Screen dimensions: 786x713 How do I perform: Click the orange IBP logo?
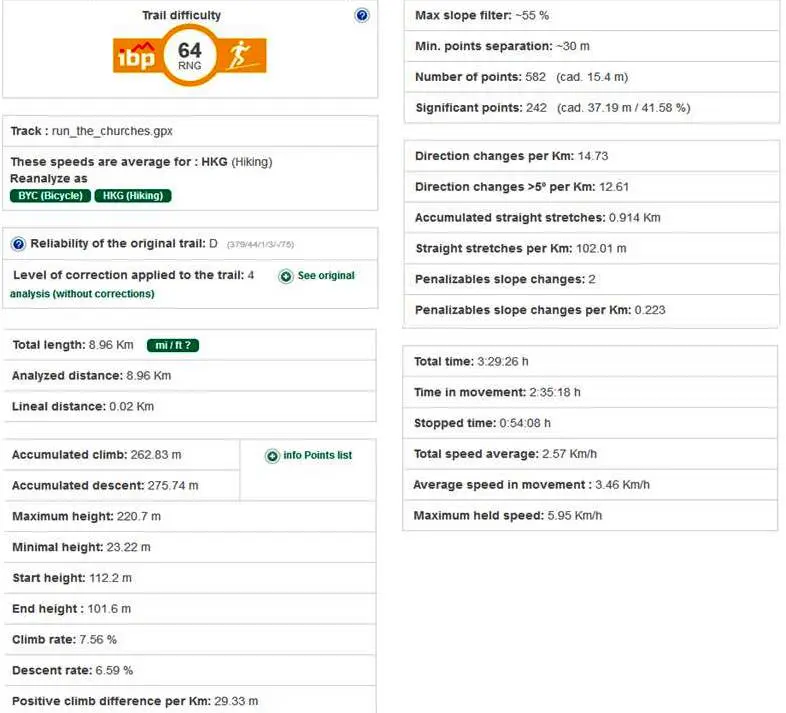tap(138, 56)
